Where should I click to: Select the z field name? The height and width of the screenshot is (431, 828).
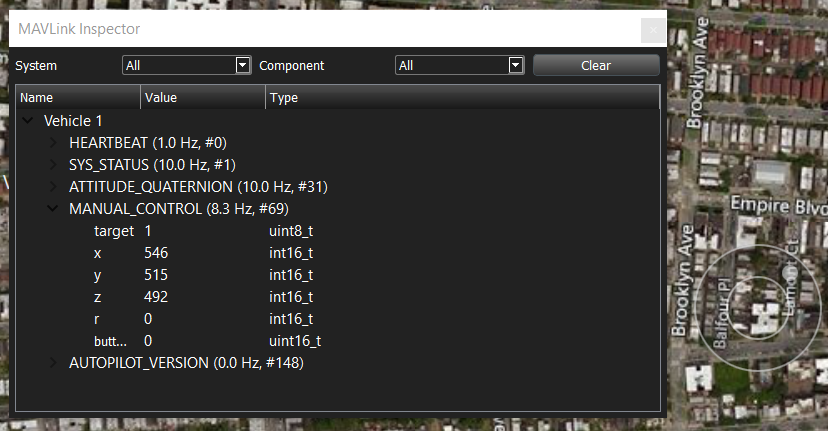tap(98, 297)
